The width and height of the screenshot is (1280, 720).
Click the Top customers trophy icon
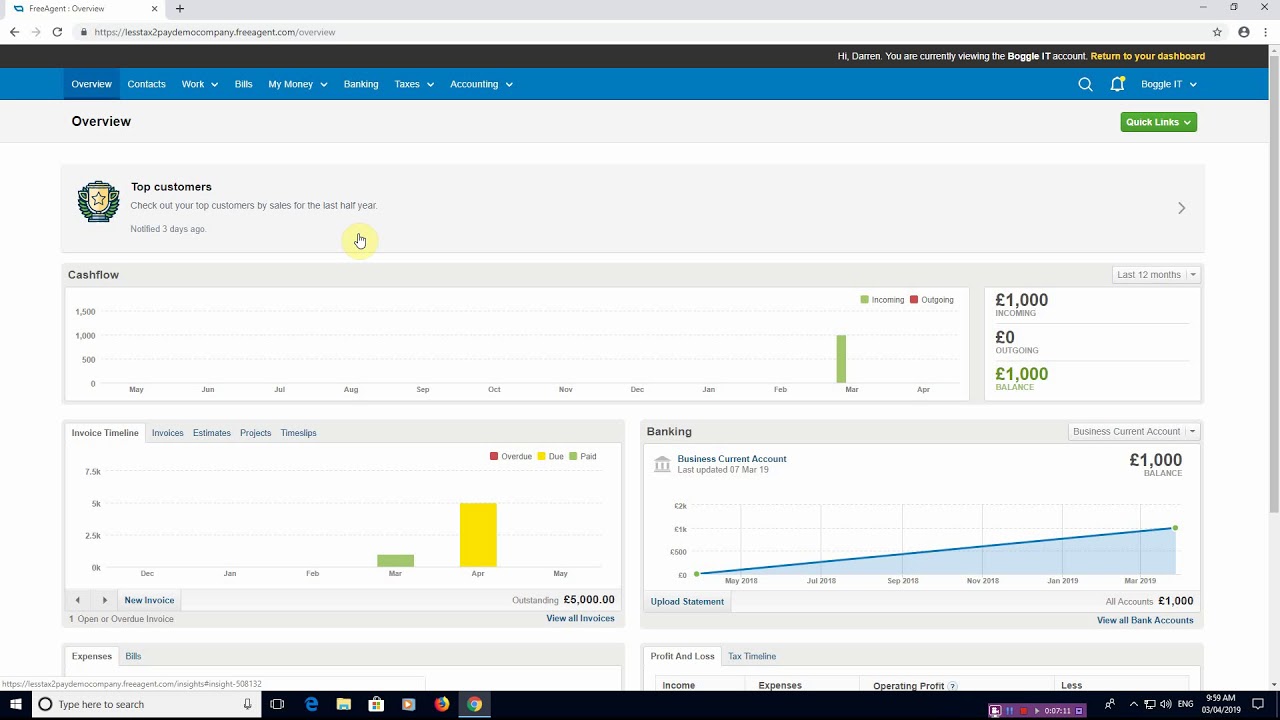coord(98,202)
